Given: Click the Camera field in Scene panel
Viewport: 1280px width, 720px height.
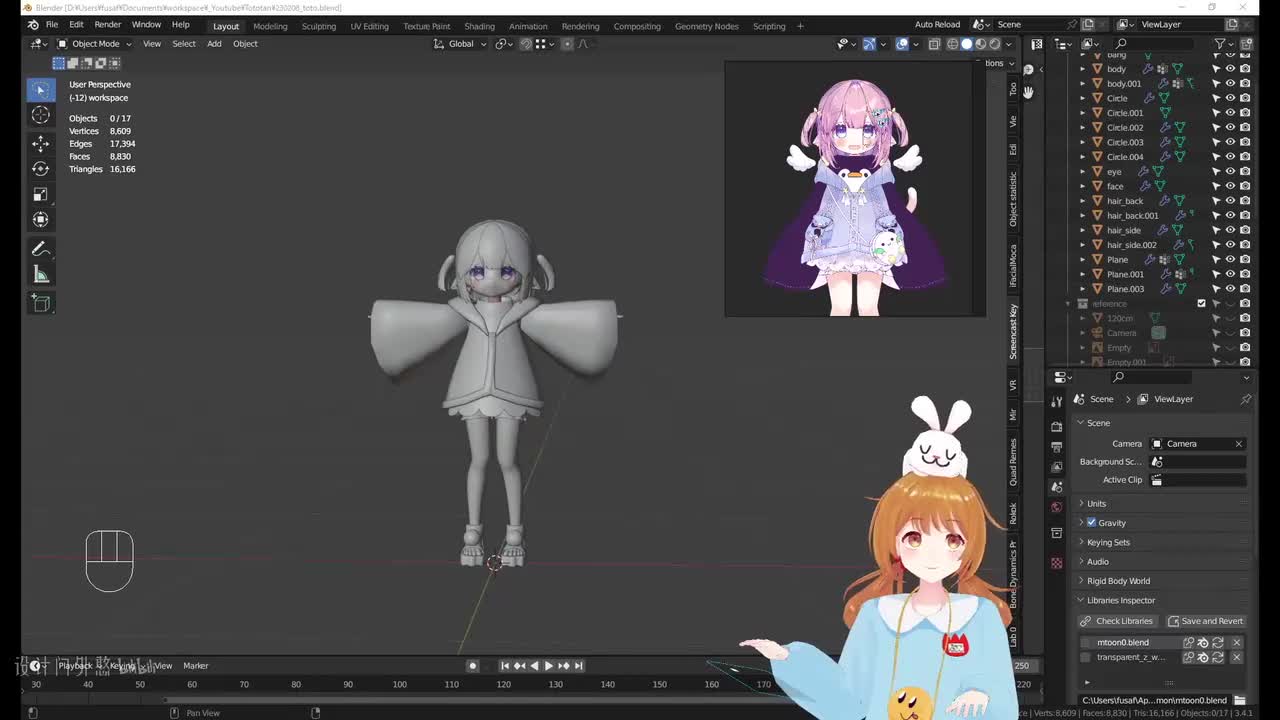Looking at the screenshot, I should tap(1197, 444).
